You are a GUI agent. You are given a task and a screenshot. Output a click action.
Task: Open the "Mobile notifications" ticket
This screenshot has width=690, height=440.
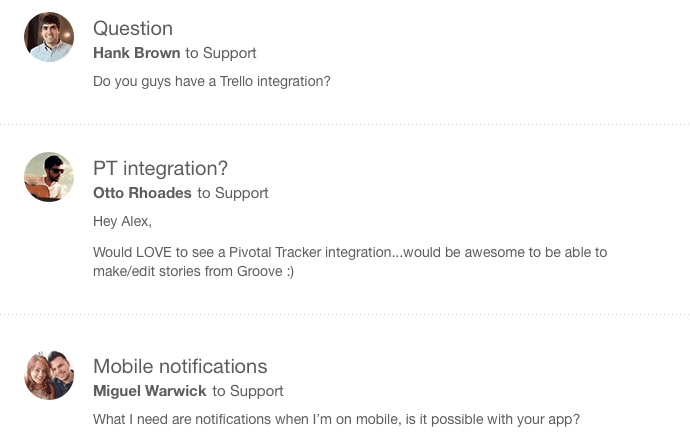[x=180, y=366]
